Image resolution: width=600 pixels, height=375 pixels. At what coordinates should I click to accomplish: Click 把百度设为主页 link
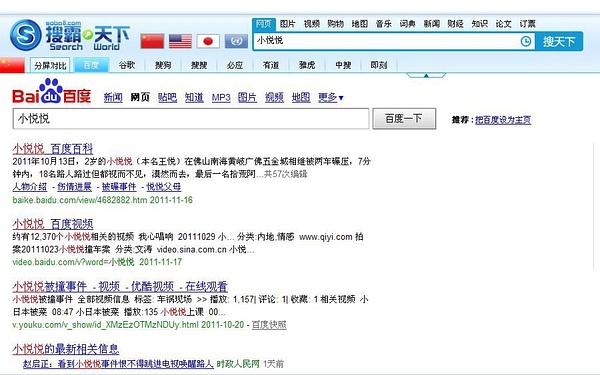click(x=503, y=120)
